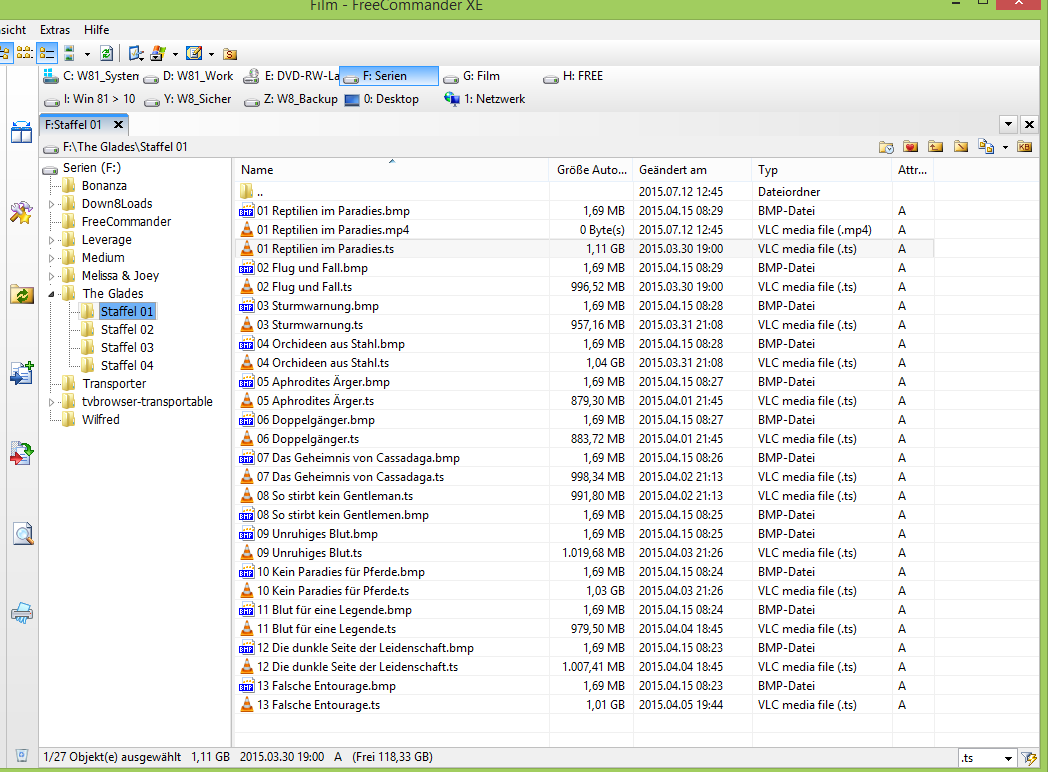Switch to drive E: DVD-RW

pyautogui.click(x=290, y=76)
